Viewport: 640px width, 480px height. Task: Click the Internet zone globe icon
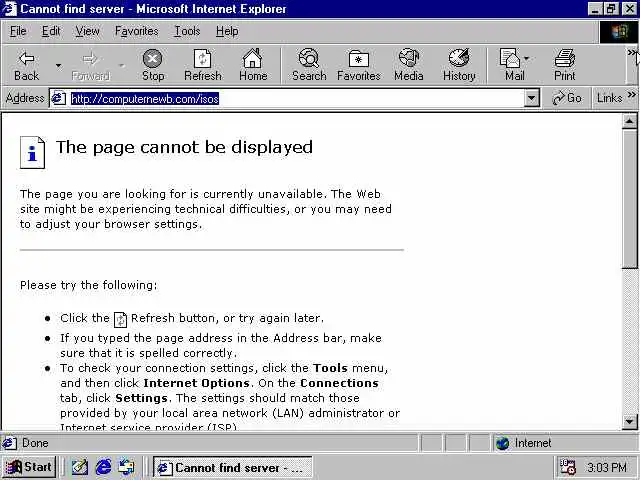(502, 443)
